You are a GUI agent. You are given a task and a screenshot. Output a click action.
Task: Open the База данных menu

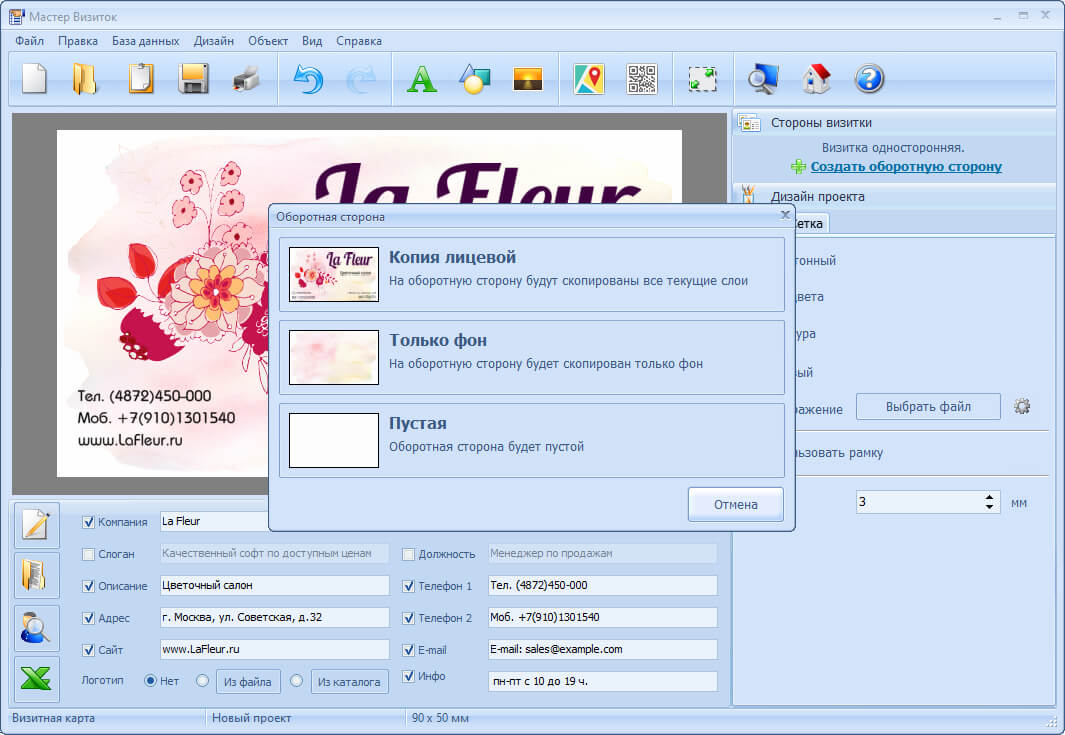pos(145,41)
